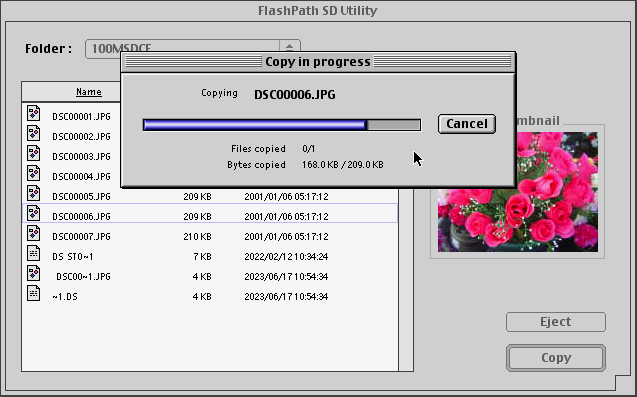Click the flower thumbnail preview
The width and height of the screenshot is (637, 397).
click(x=518, y=192)
